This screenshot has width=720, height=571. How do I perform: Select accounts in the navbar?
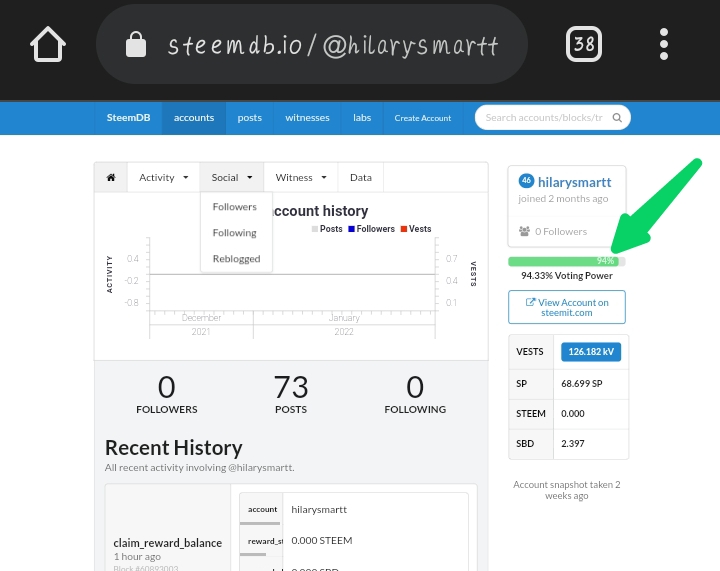click(194, 118)
